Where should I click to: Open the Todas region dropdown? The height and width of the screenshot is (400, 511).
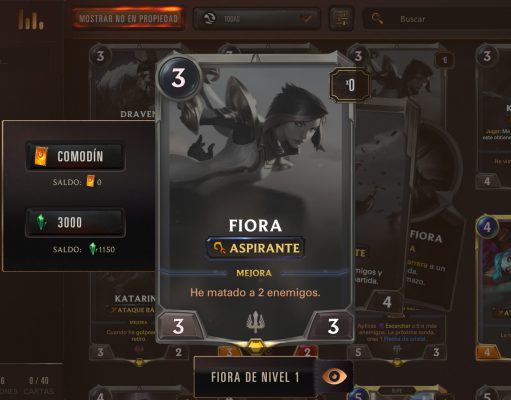257,19
